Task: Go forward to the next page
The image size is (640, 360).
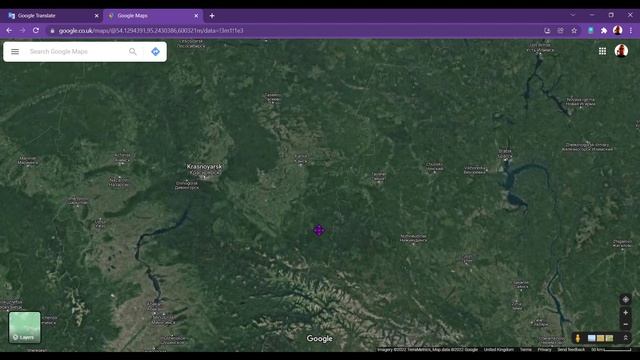Action: [x=22, y=30]
